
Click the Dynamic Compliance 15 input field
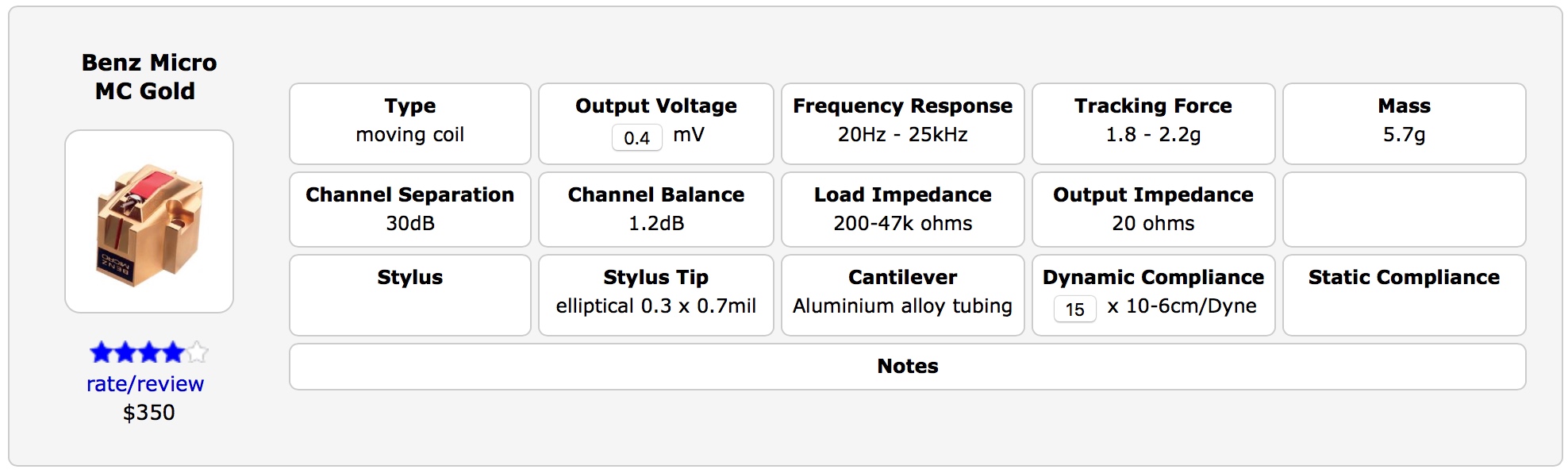1074,310
